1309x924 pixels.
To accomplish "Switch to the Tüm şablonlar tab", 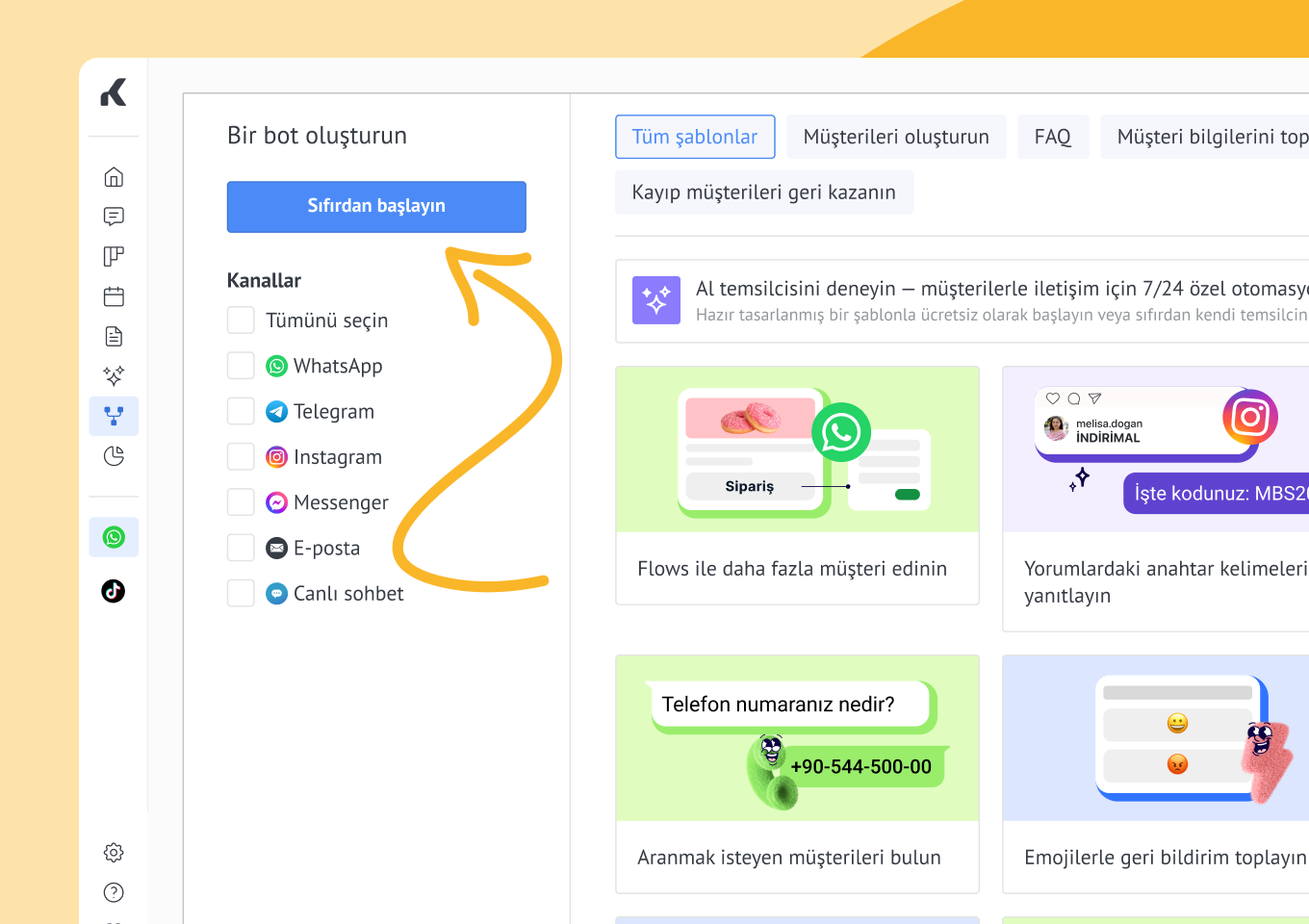I will [695, 137].
